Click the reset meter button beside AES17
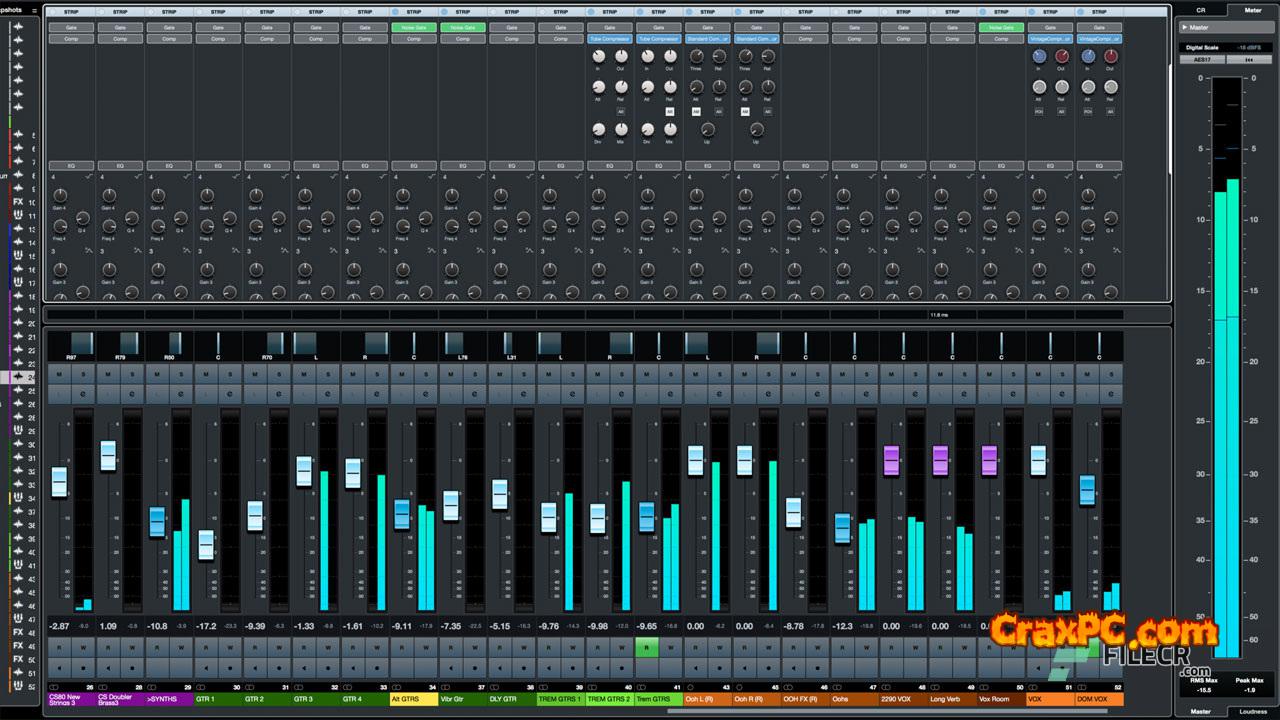The height and width of the screenshot is (720, 1280). 1248,60
